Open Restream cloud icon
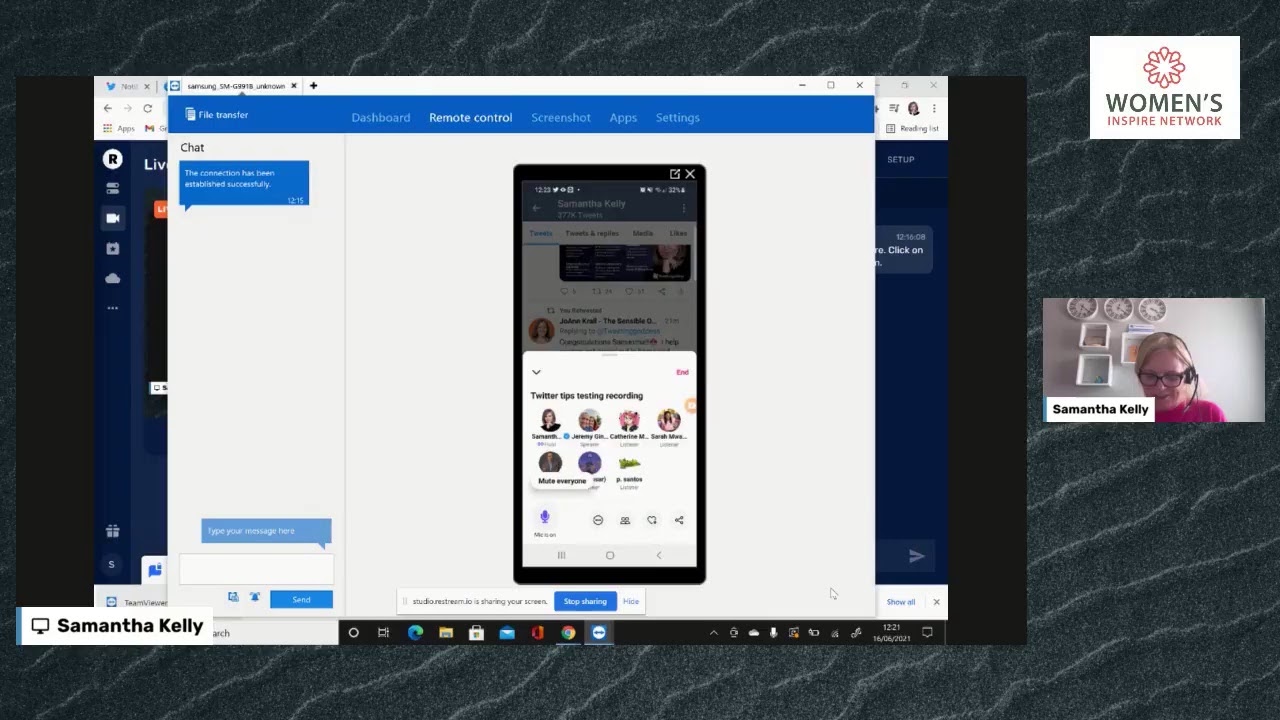The height and width of the screenshot is (720, 1280). [112, 278]
